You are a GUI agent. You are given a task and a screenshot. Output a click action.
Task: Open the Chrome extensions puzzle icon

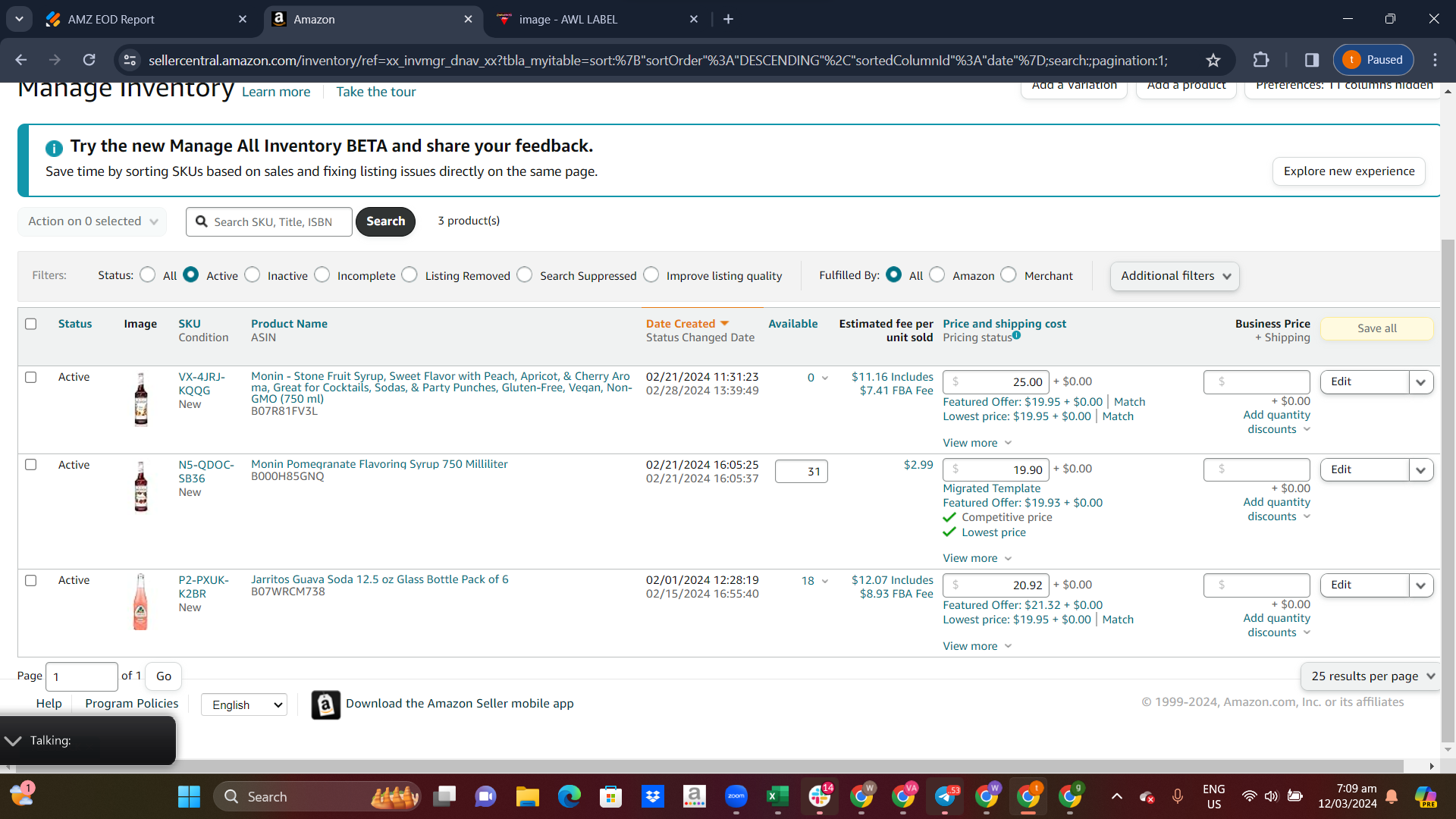[x=1261, y=60]
